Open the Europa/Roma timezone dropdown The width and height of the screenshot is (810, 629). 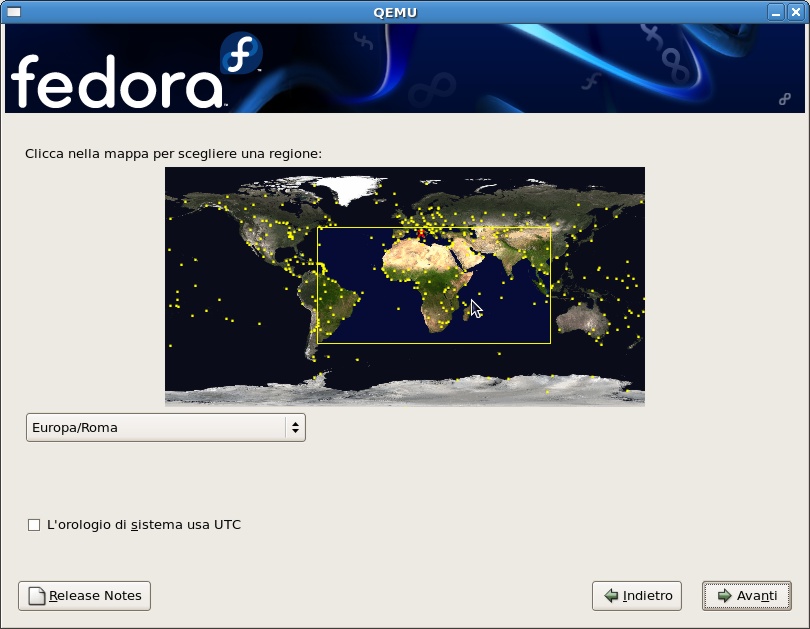pyautogui.click(x=166, y=428)
